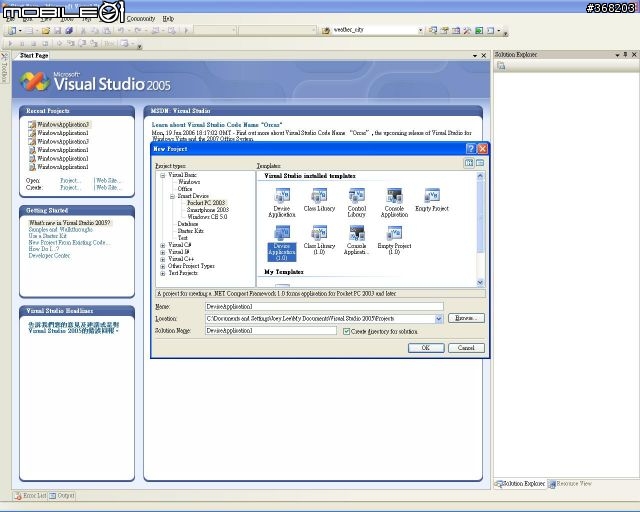
Task: Toggle Create directory for solution checkbox
Action: [347, 331]
